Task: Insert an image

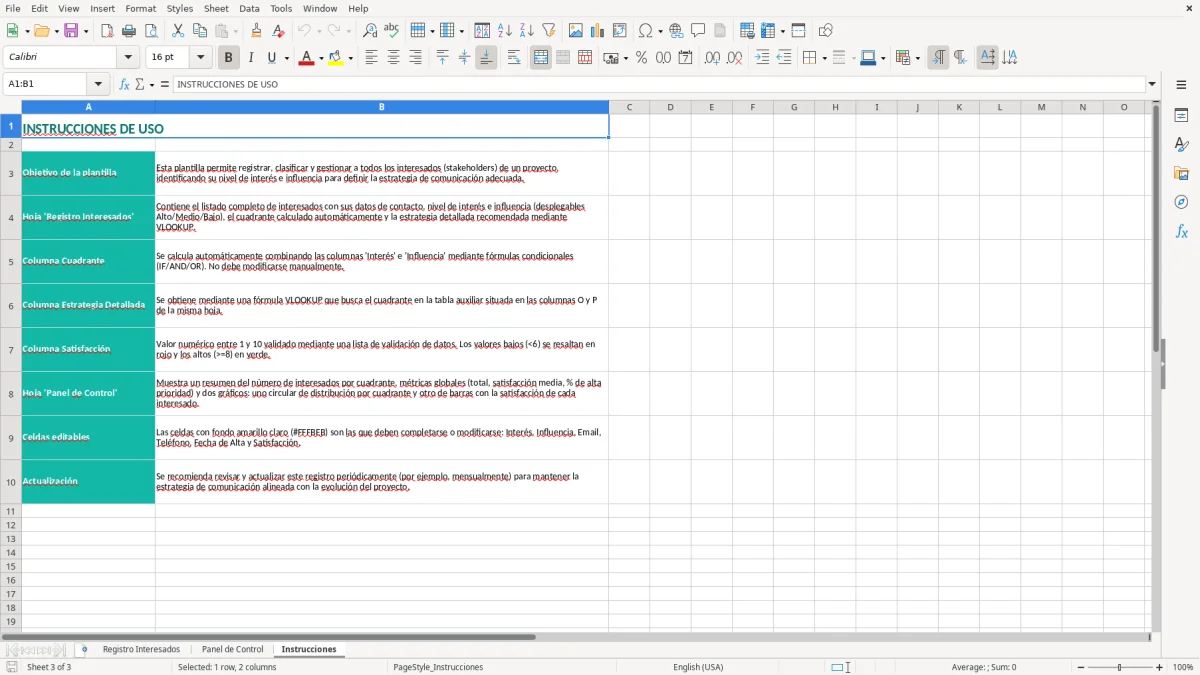Action: pyautogui.click(x=576, y=31)
